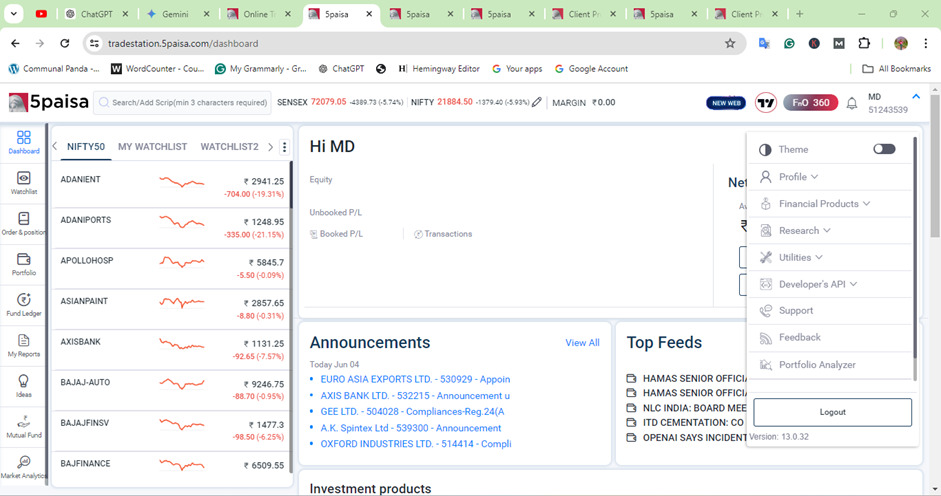
Task: Open browser extensions puzzle icon
Action: pos(864,43)
